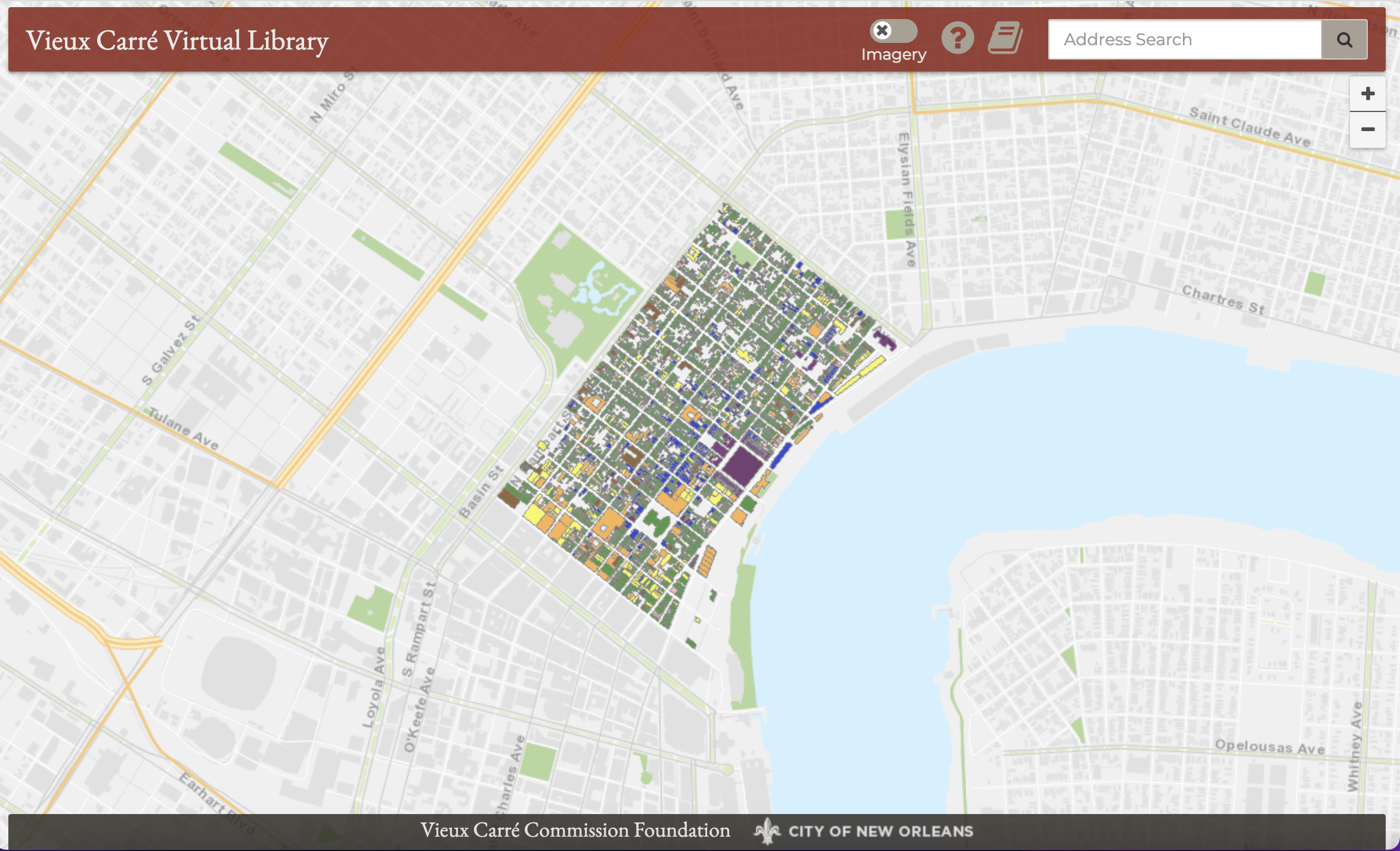Click the Whitney Ave label

(x=1355, y=747)
